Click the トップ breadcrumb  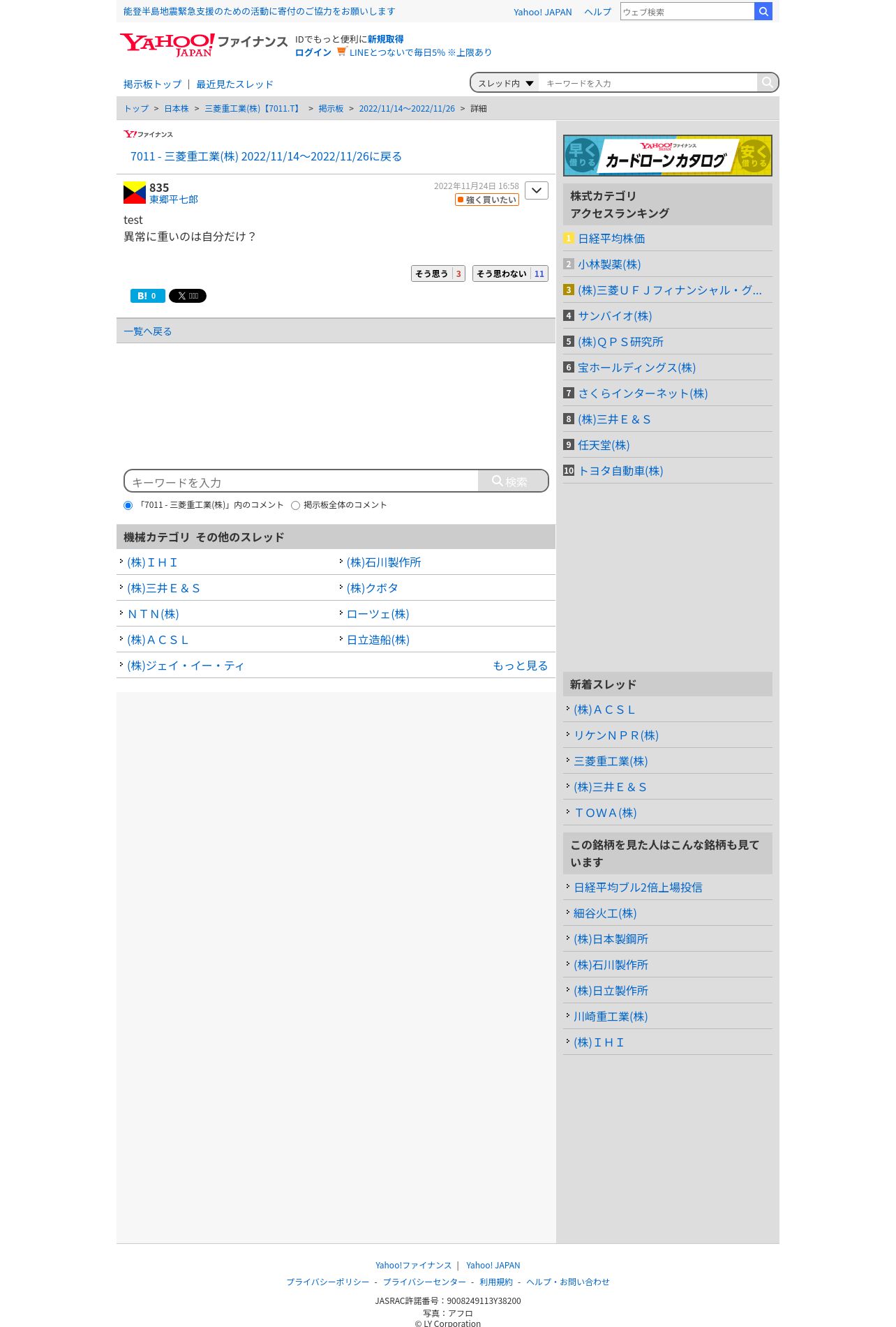click(136, 109)
